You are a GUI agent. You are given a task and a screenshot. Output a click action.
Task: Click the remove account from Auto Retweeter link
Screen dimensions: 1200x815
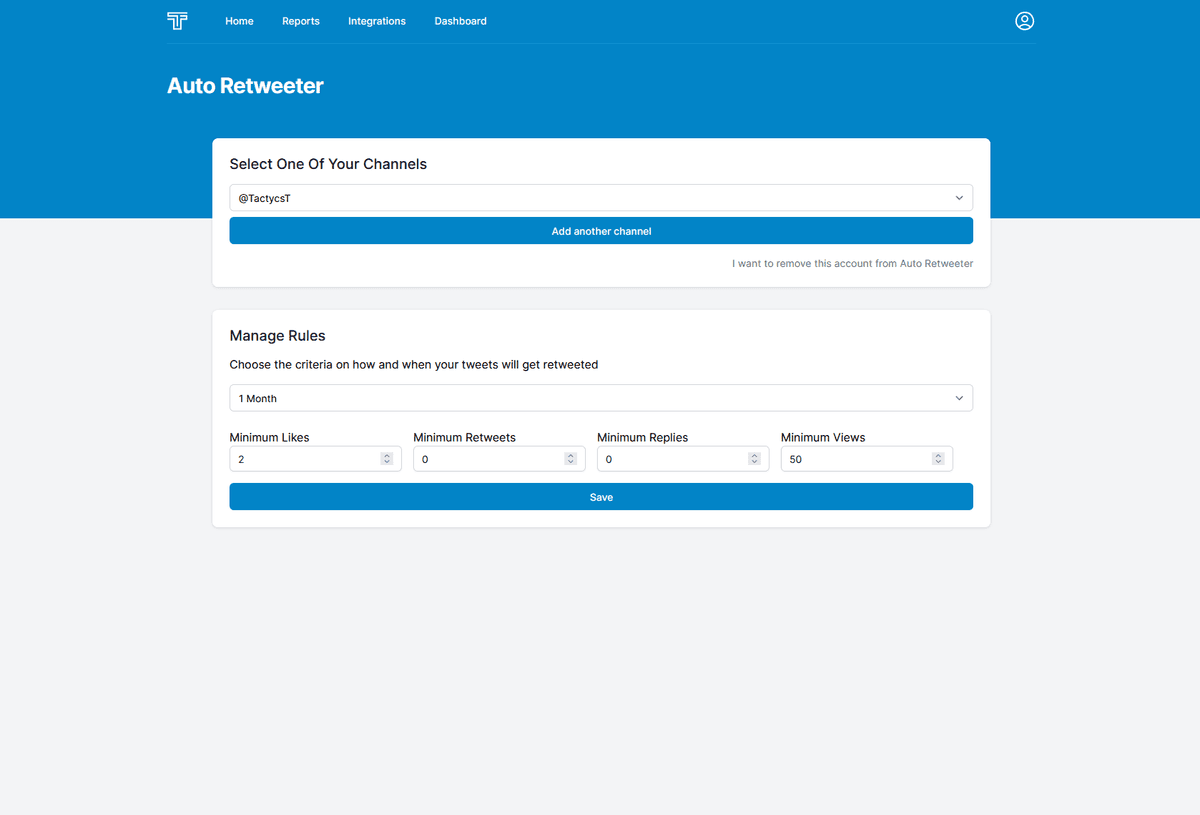(852, 264)
